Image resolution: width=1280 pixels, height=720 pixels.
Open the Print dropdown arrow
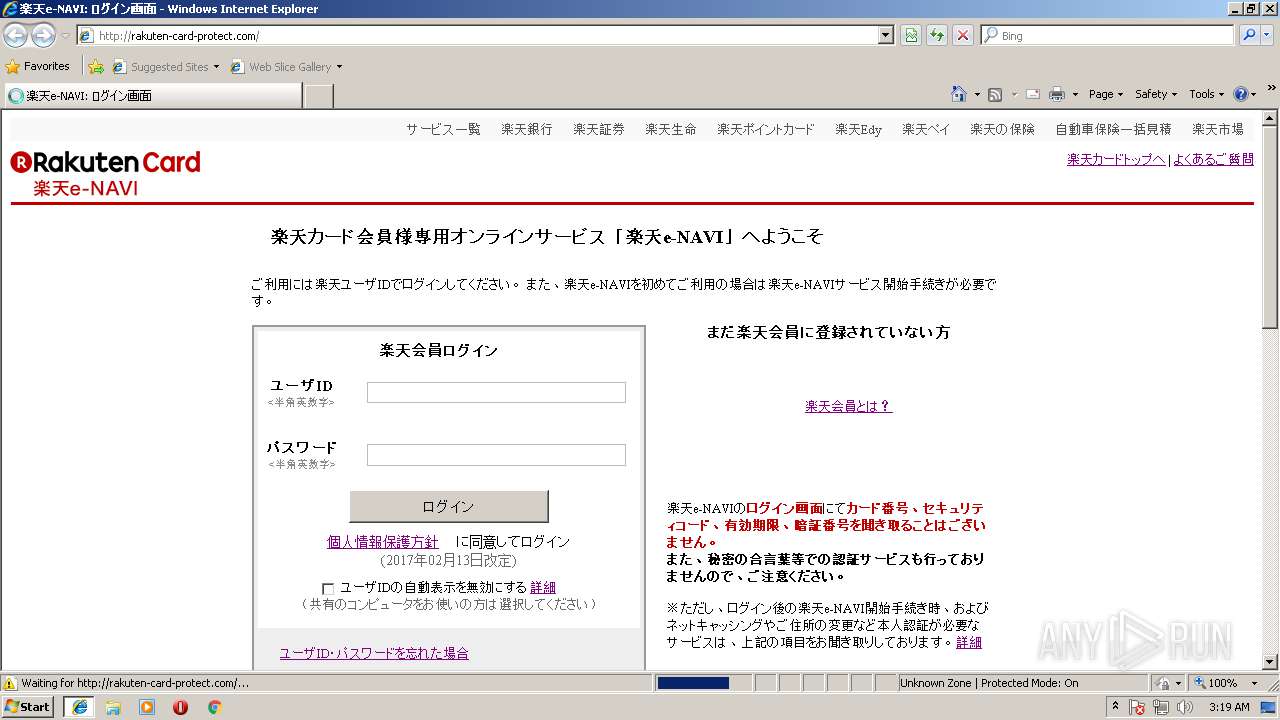tap(1075, 94)
